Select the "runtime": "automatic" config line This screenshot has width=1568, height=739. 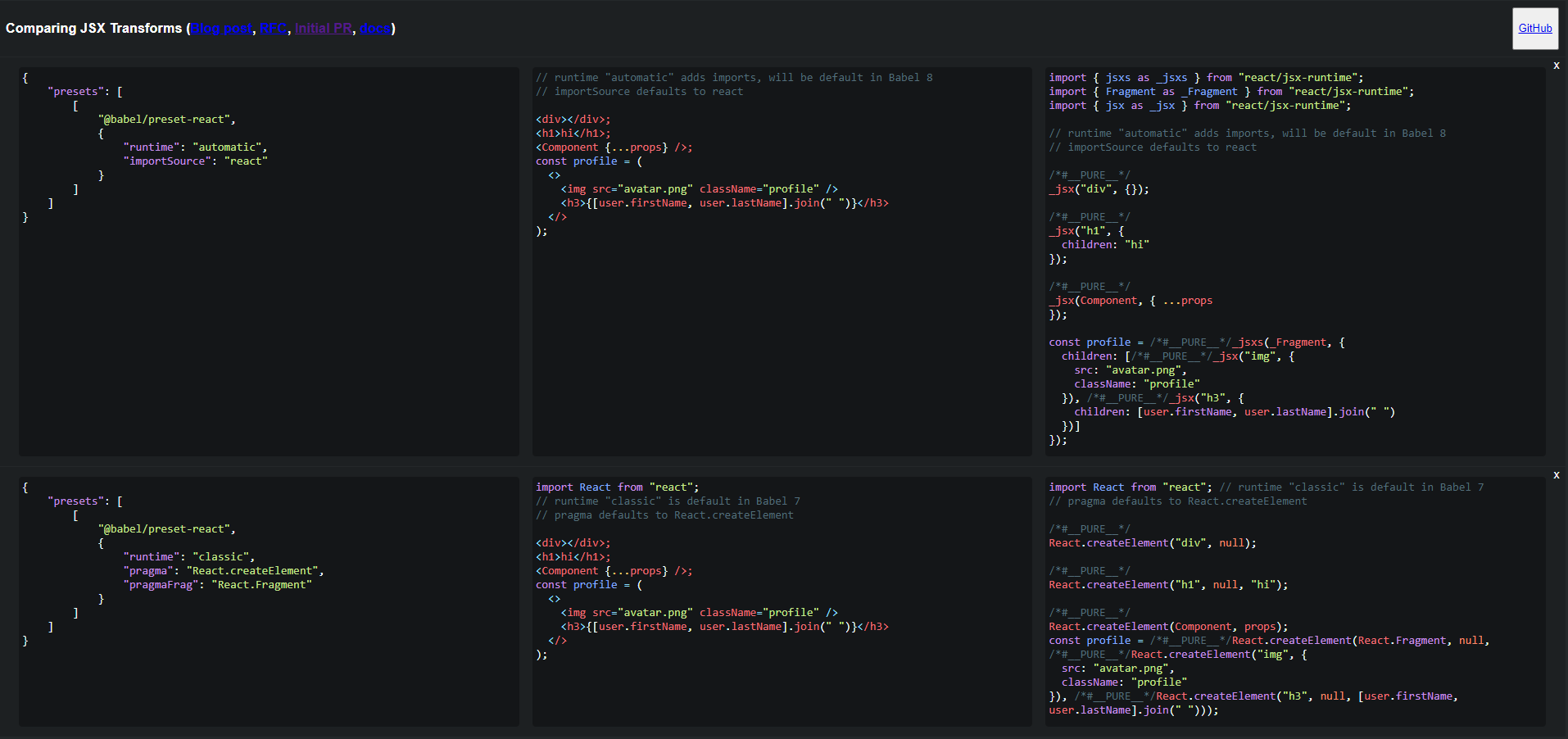[196, 147]
